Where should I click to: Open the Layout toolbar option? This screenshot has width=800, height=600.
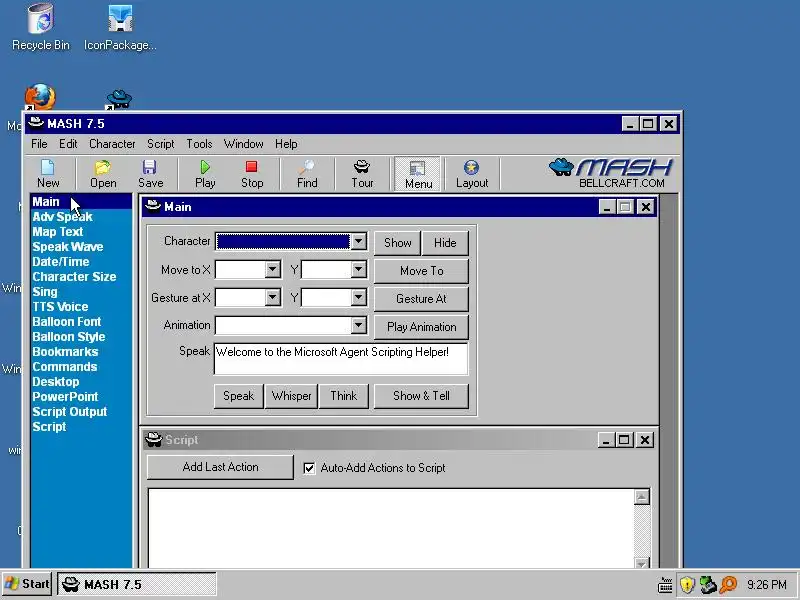(x=472, y=174)
